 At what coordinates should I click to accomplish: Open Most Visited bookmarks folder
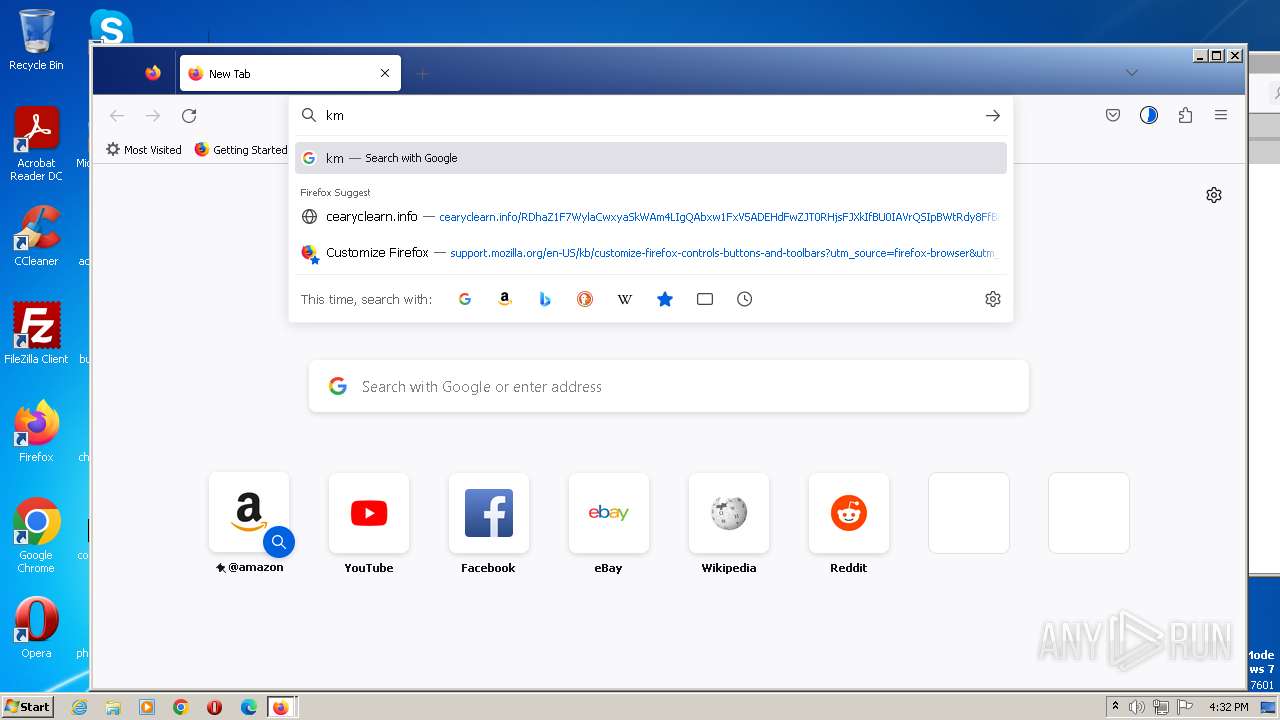(x=144, y=150)
